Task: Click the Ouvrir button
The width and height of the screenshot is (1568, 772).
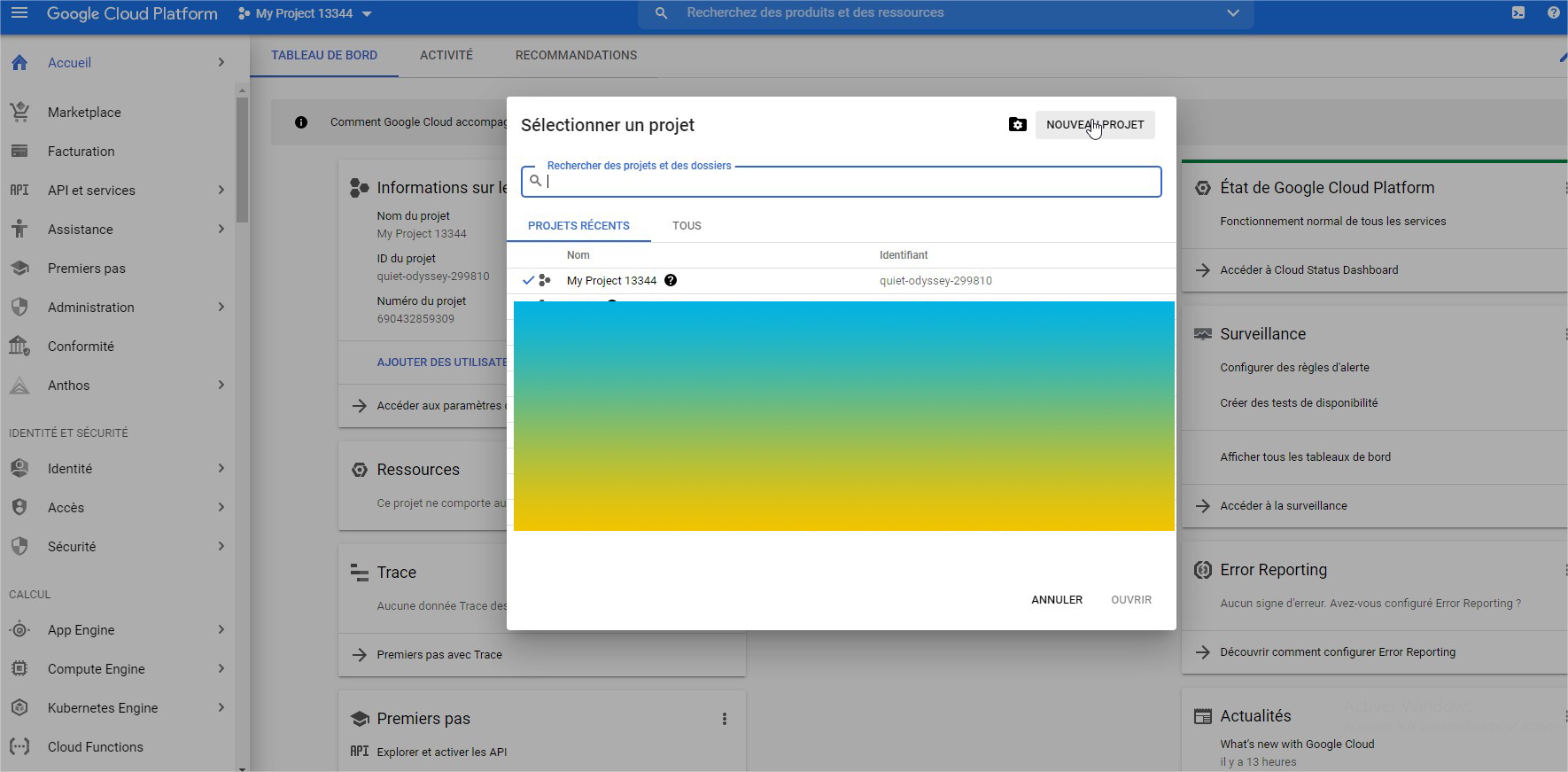Action: (1131, 600)
